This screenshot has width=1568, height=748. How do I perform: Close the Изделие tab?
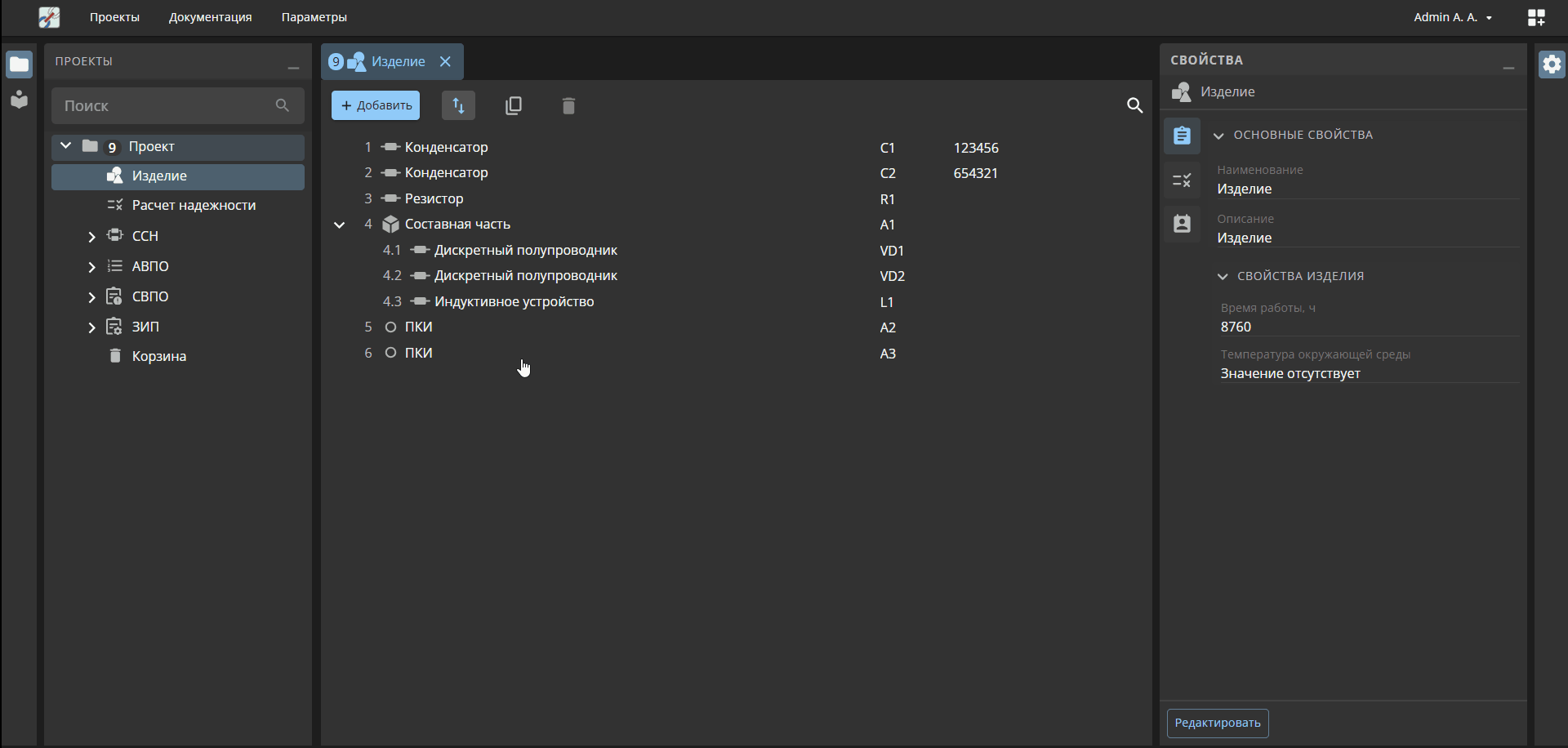coord(445,61)
